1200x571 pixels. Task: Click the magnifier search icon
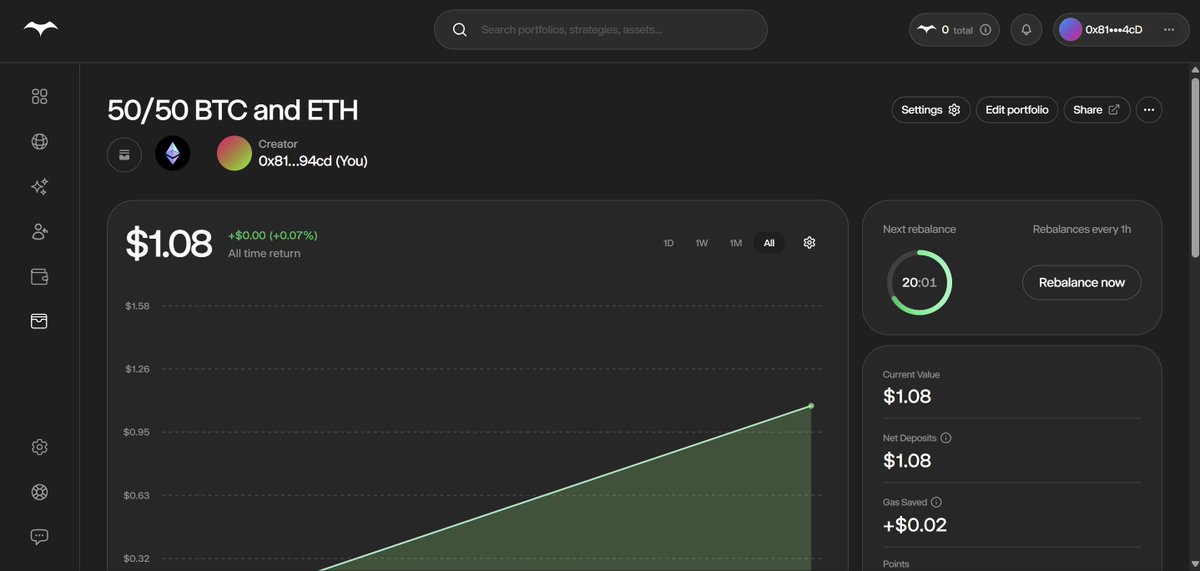point(460,30)
